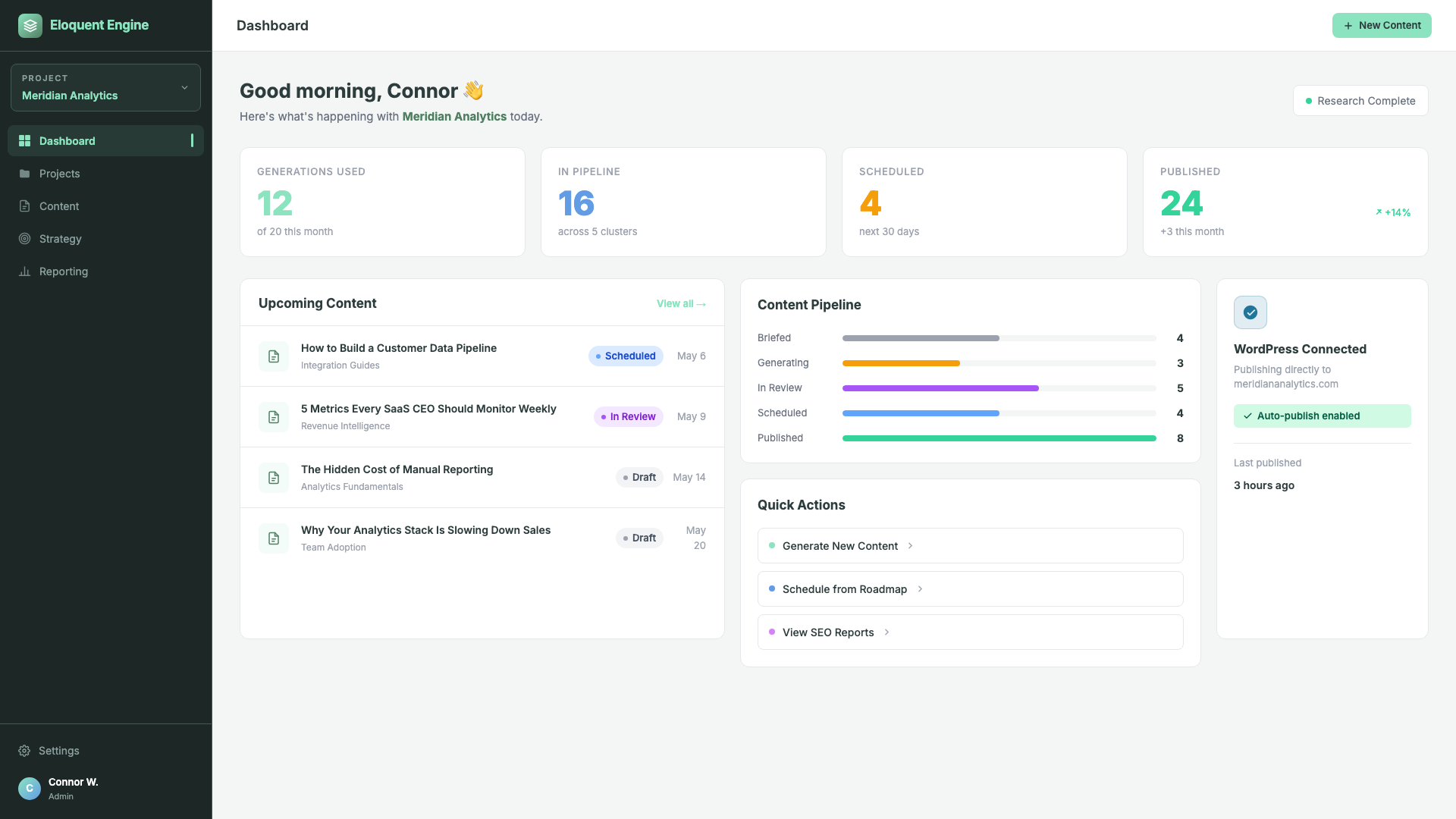
Task: Click the Eloquent Engine logo icon
Action: tap(30, 26)
